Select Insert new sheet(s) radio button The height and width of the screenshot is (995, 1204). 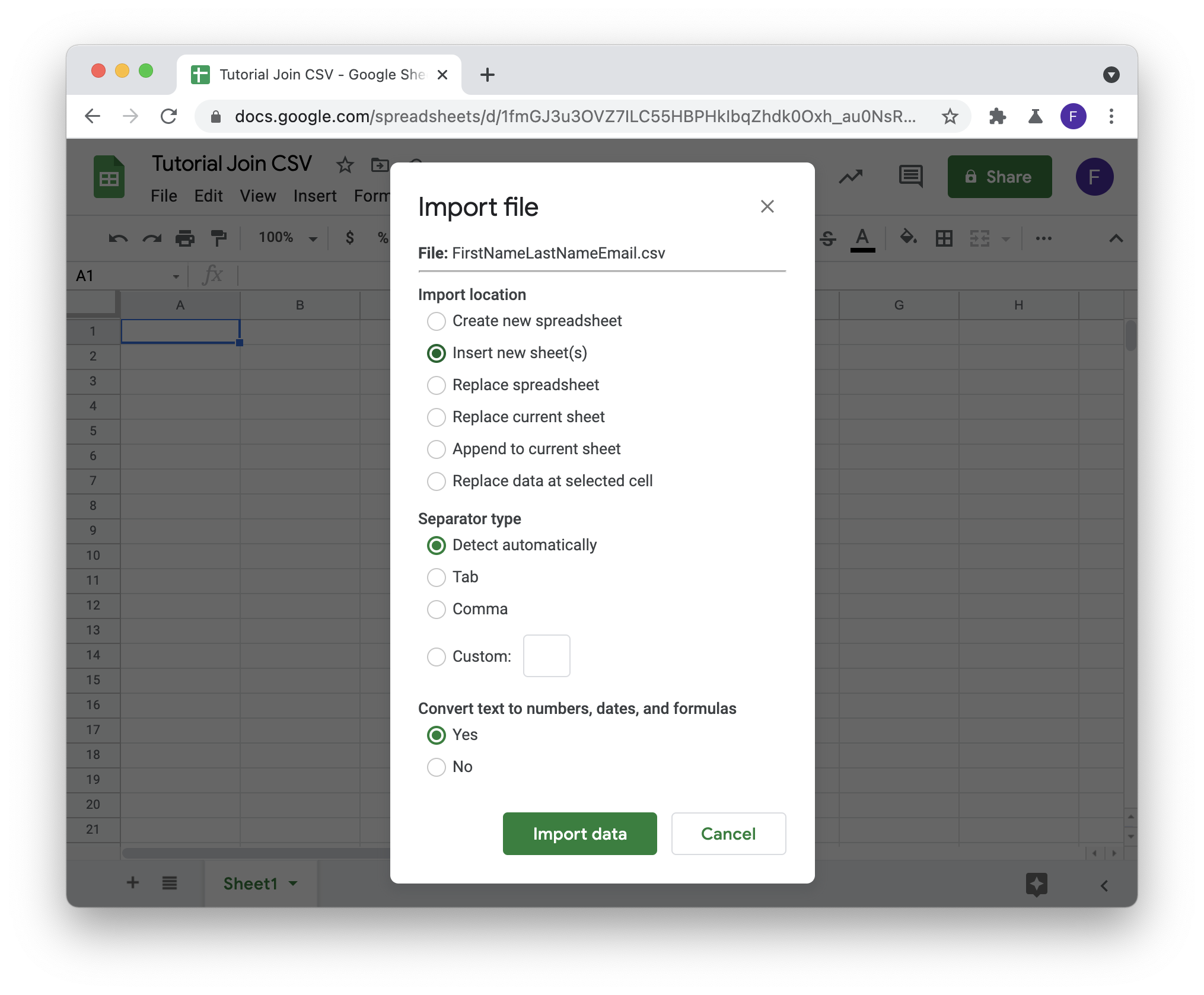pos(436,353)
